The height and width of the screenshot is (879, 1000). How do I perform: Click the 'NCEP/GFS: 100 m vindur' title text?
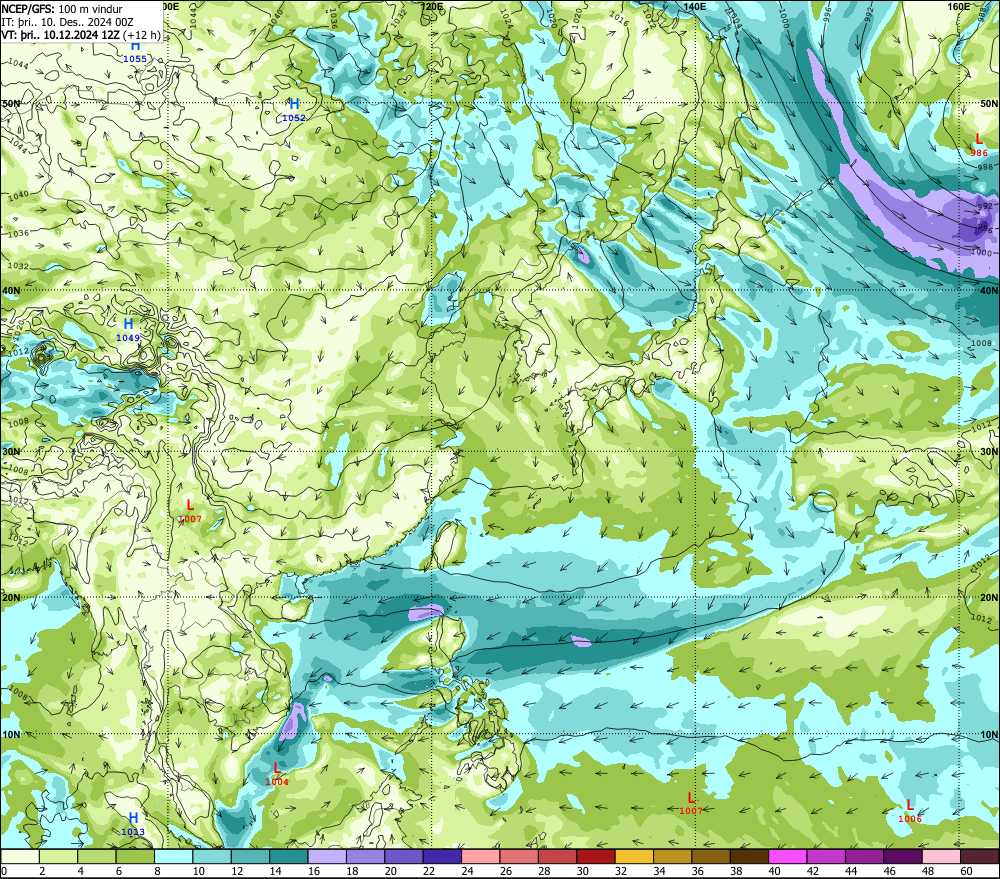pyautogui.click(x=62, y=9)
